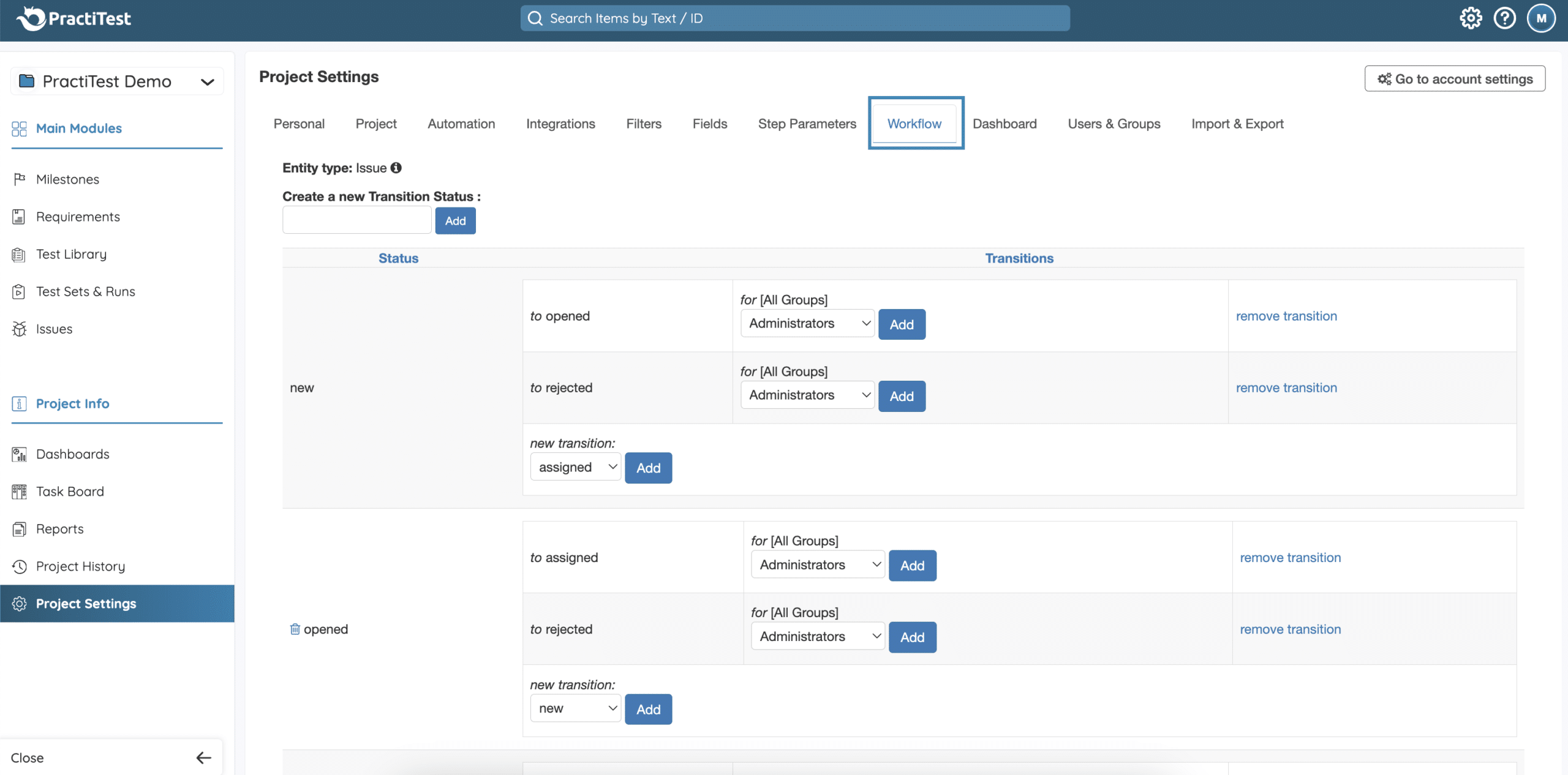Switch to the Workflow tab

point(914,124)
